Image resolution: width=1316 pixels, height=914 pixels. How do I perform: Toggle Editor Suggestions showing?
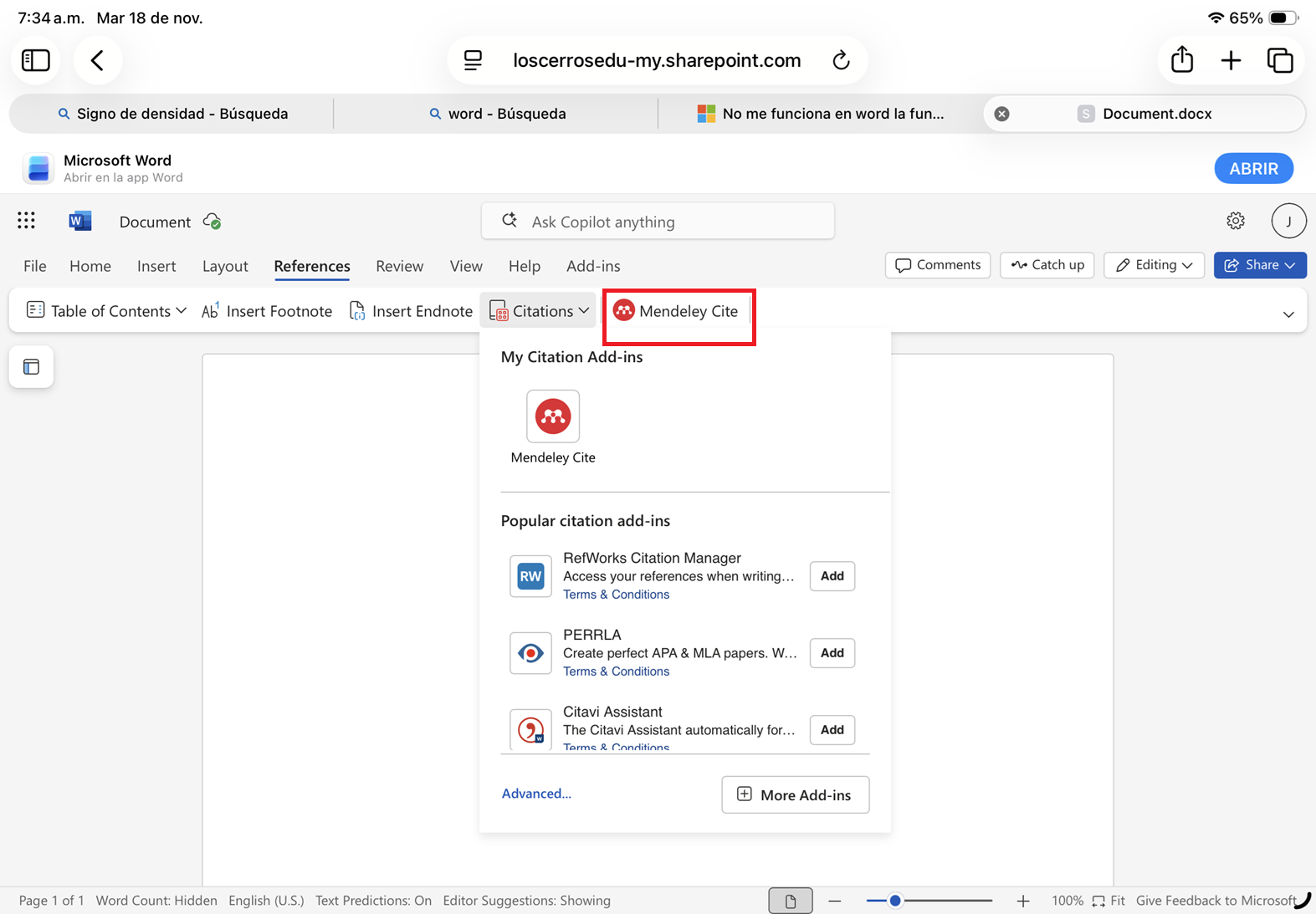point(526,901)
